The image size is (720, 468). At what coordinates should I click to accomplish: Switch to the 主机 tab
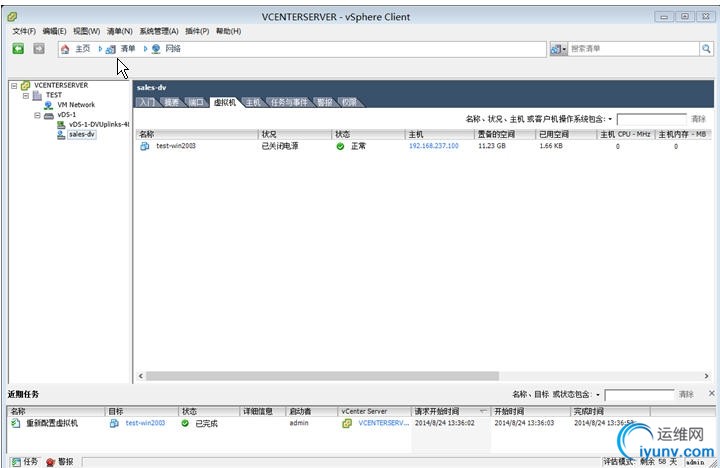click(253, 102)
